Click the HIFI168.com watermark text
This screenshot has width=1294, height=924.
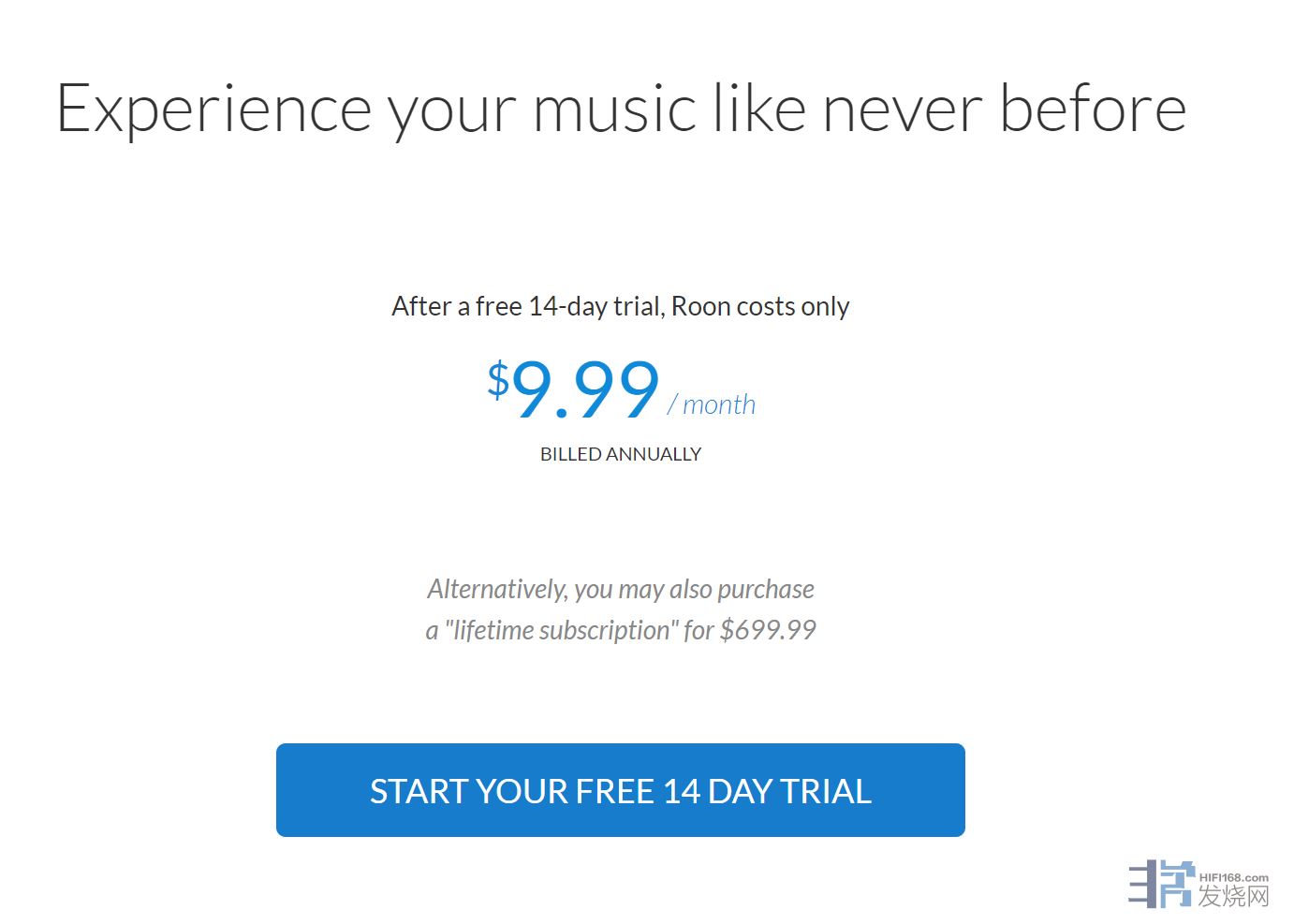coord(1233,877)
